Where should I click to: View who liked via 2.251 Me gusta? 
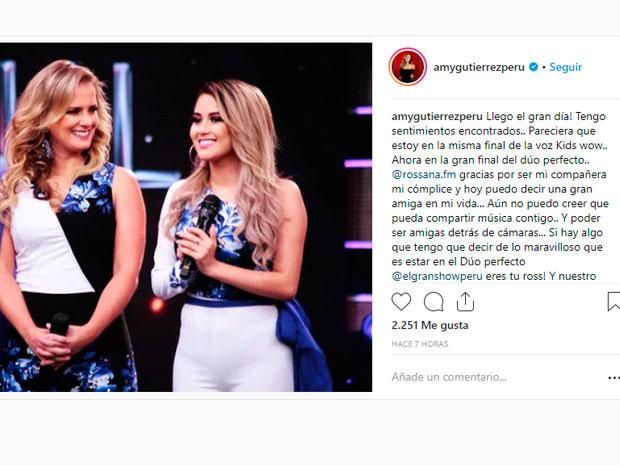click(x=430, y=325)
